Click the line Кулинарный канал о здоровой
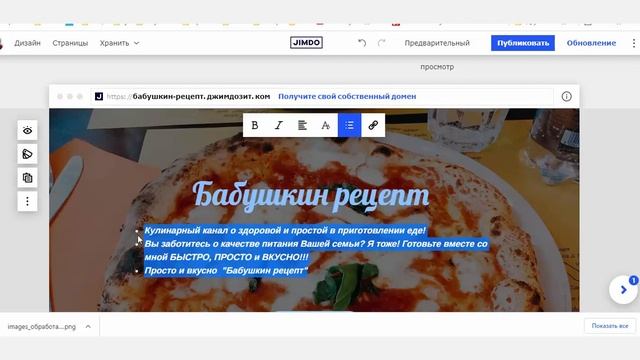Viewport: 640px width, 360px height. (x=285, y=231)
